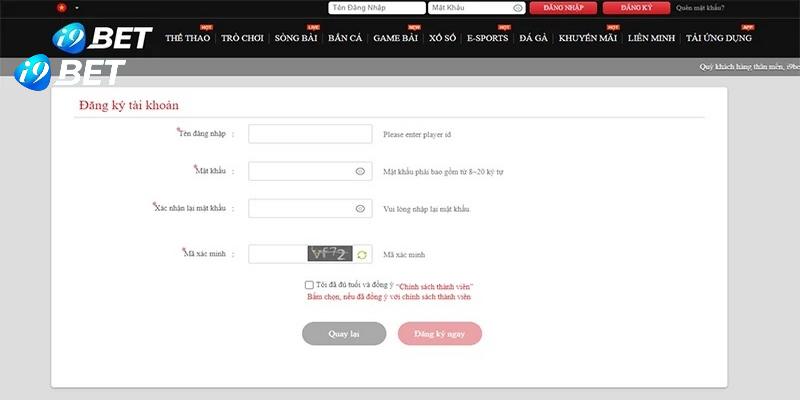Check the age and policy agreement checkbox

click(309, 285)
